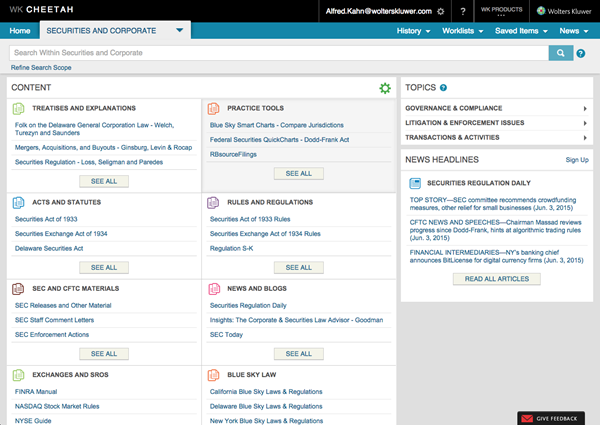Click the question mark in top bar
The image size is (600, 425).
462,11
